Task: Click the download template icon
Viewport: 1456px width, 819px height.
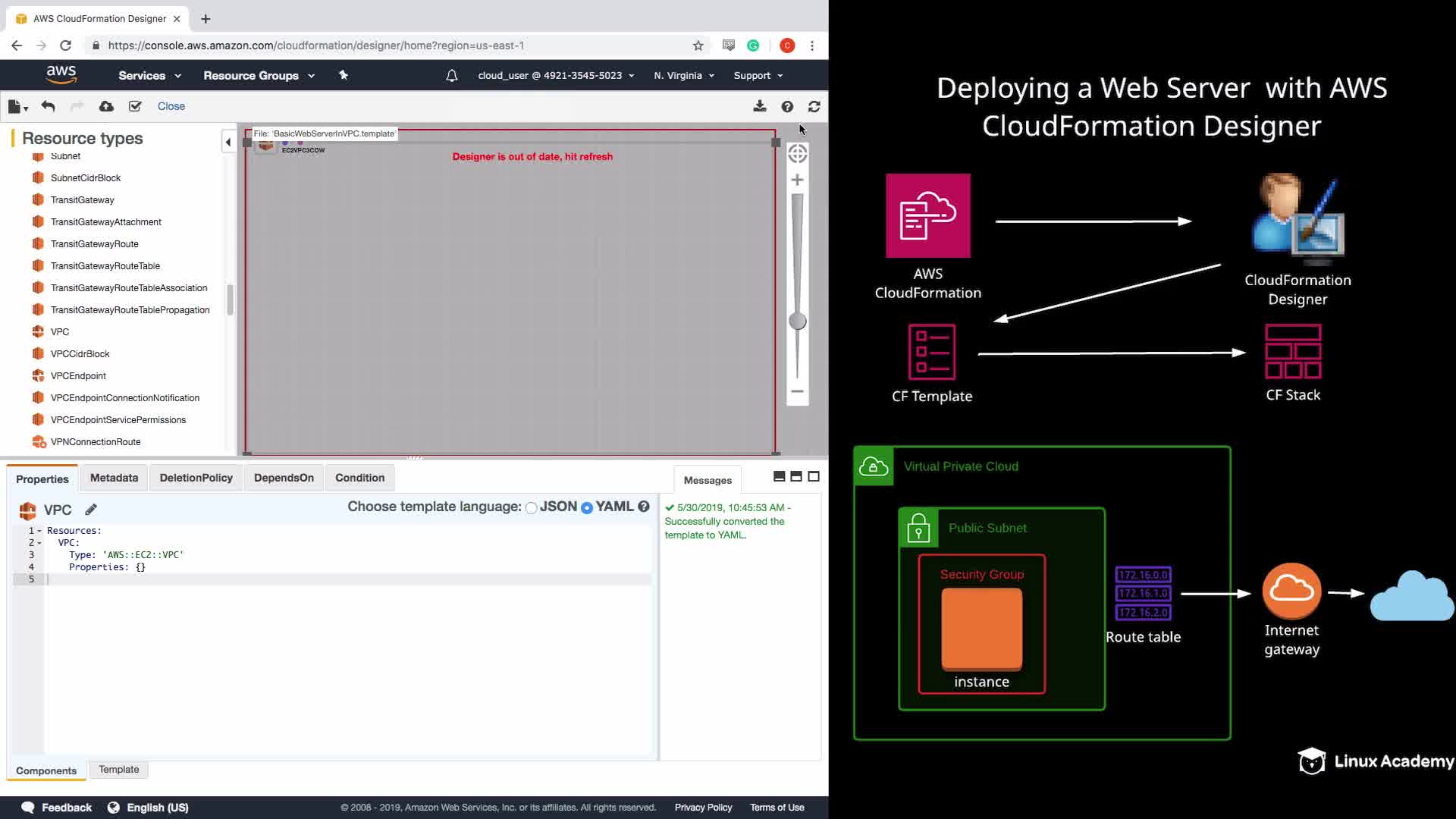Action: point(759,106)
